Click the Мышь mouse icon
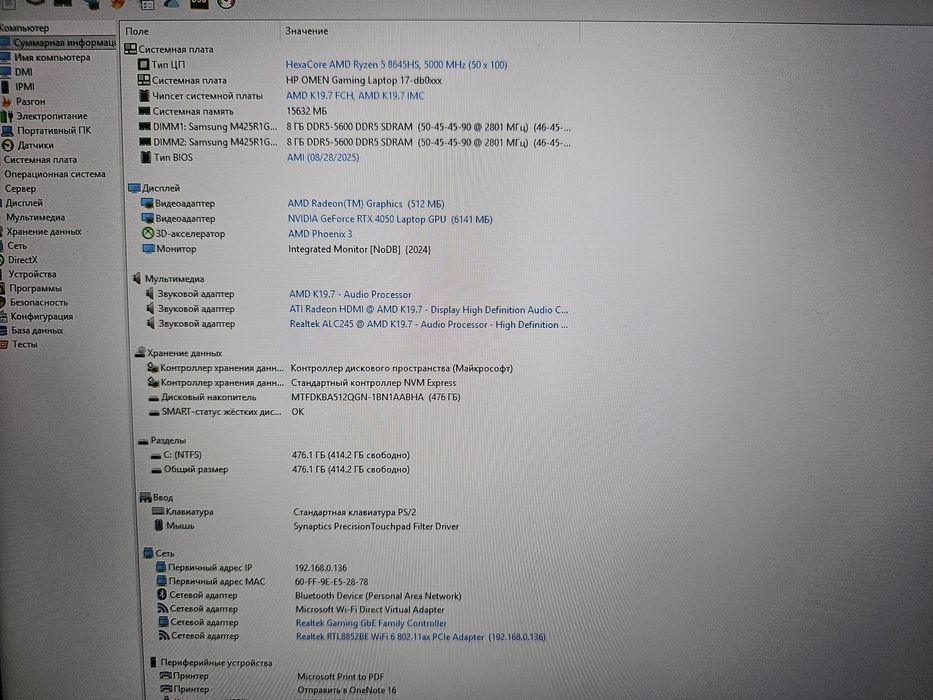The image size is (933, 700). click(x=159, y=526)
